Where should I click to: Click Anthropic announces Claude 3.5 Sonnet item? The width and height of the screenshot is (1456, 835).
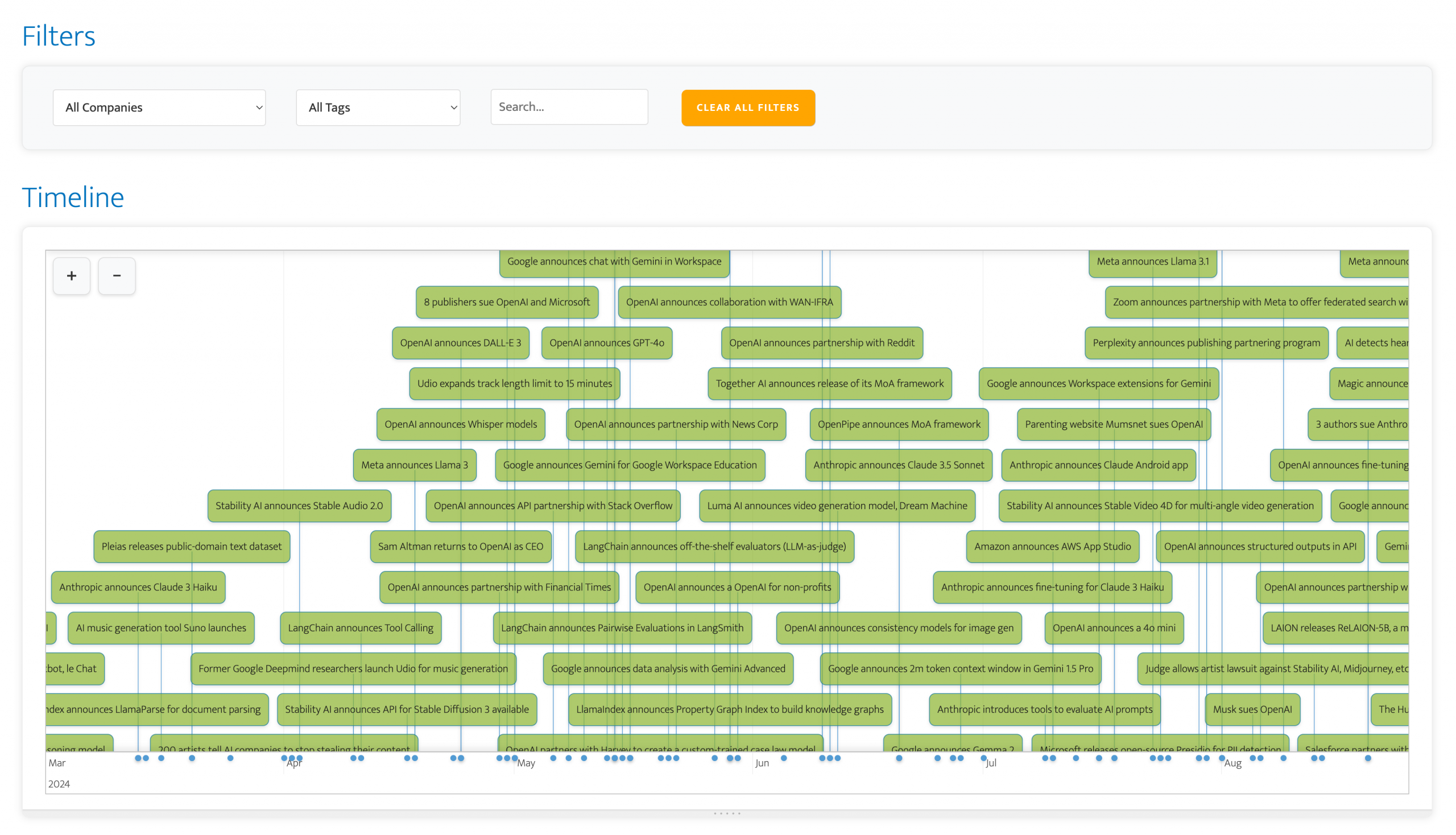click(898, 465)
